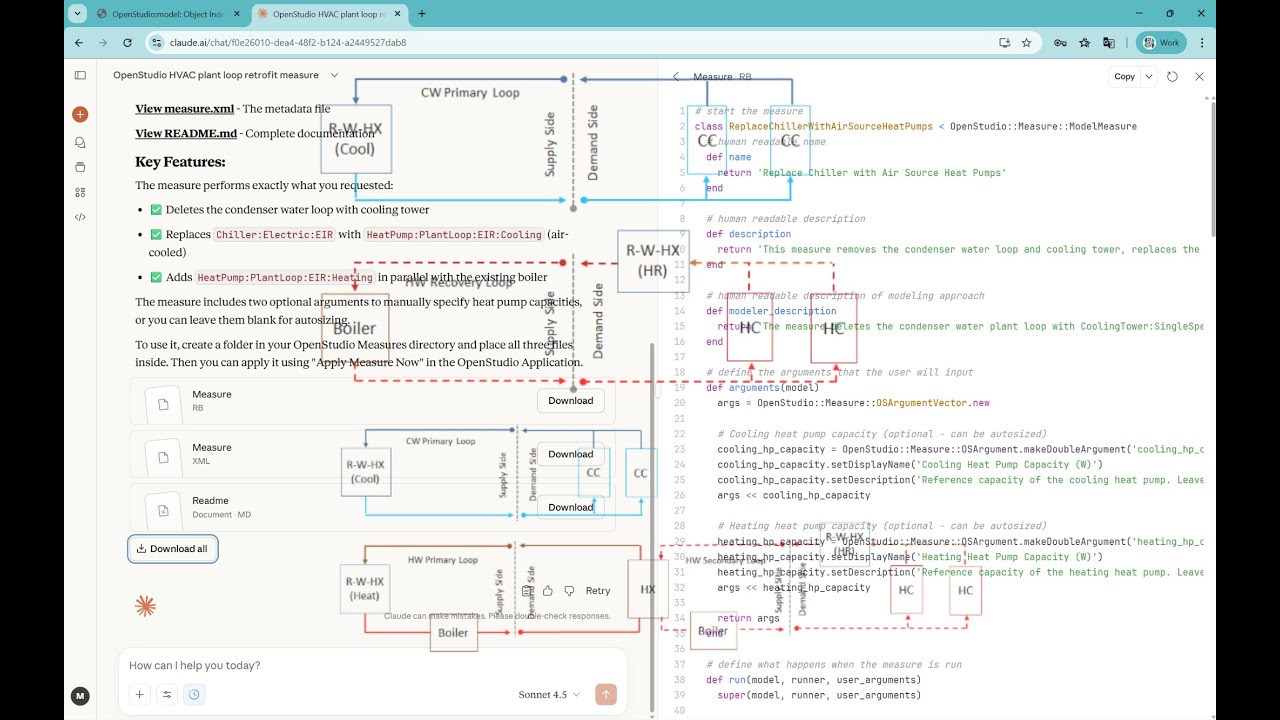Give the response a thumbs down
This screenshot has width=1280, height=720.
click(569, 591)
